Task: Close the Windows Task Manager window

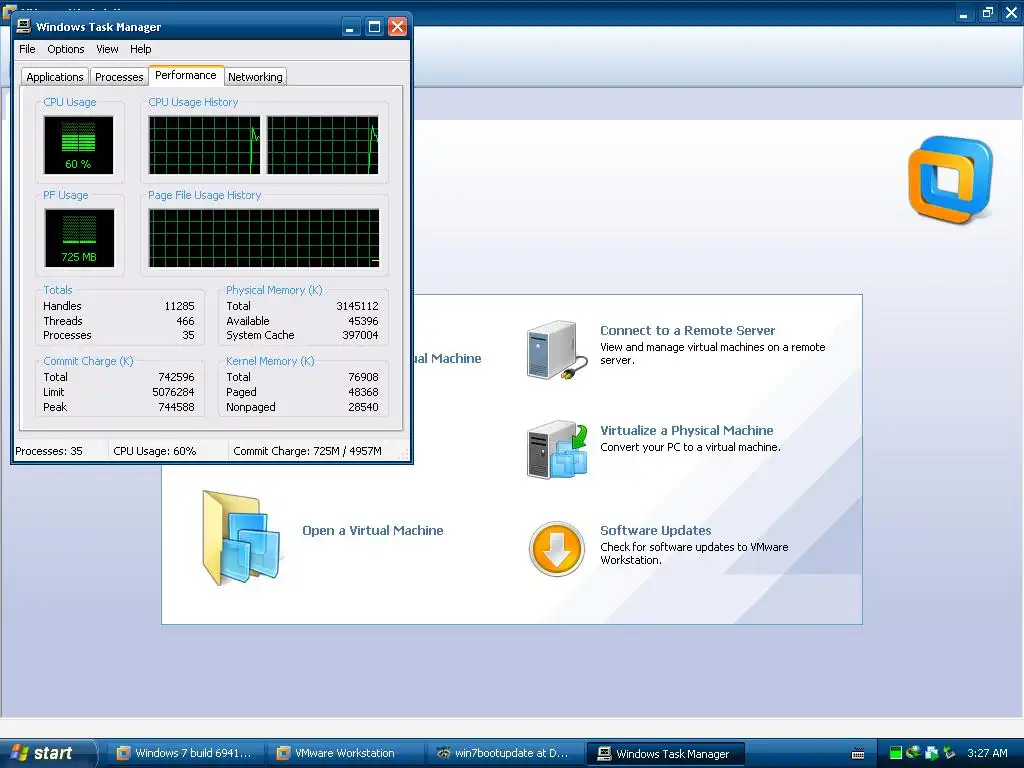Action: (x=397, y=27)
